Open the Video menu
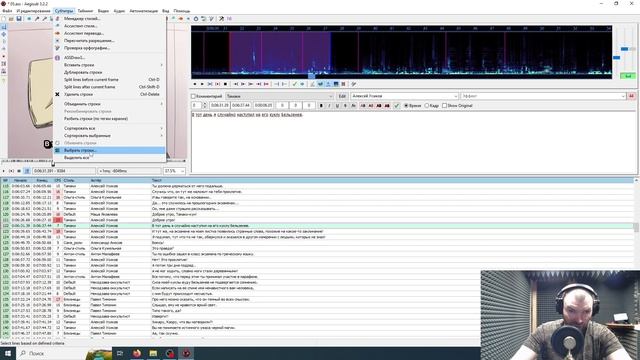The image size is (640, 360). coord(103,11)
